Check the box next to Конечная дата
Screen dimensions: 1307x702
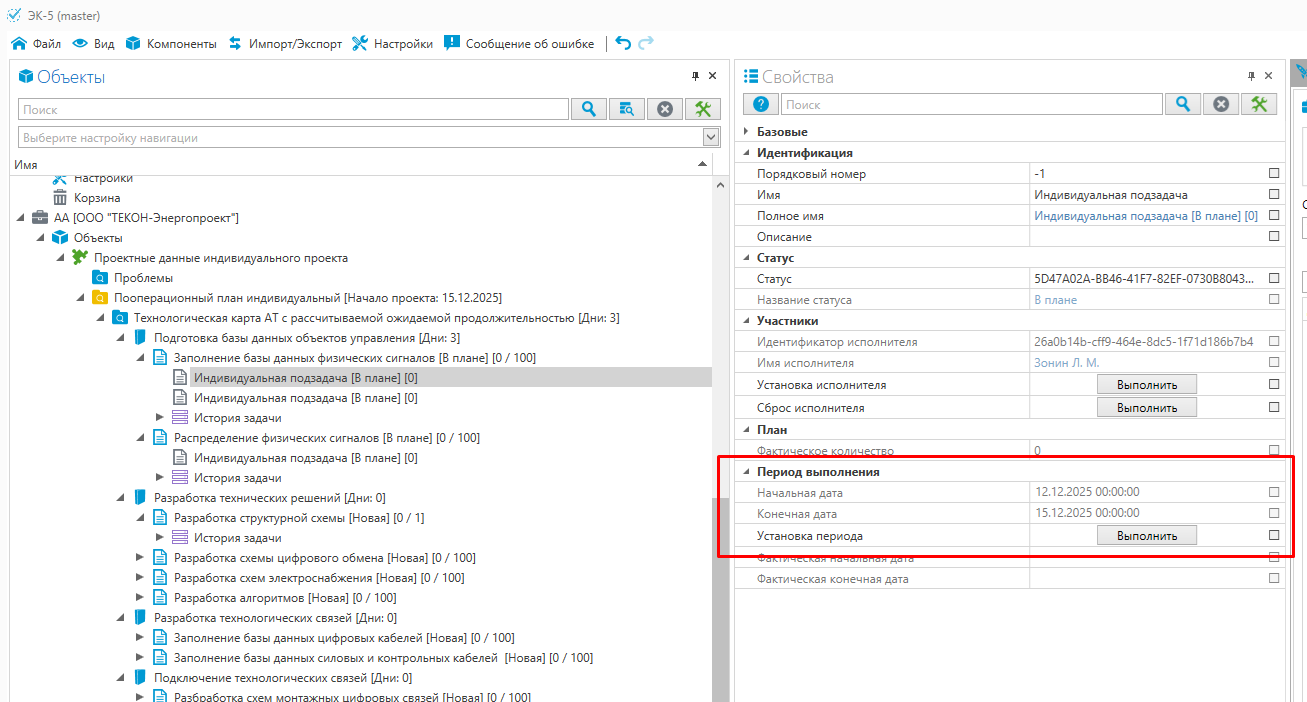pyautogui.click(x=1273, y=513)
